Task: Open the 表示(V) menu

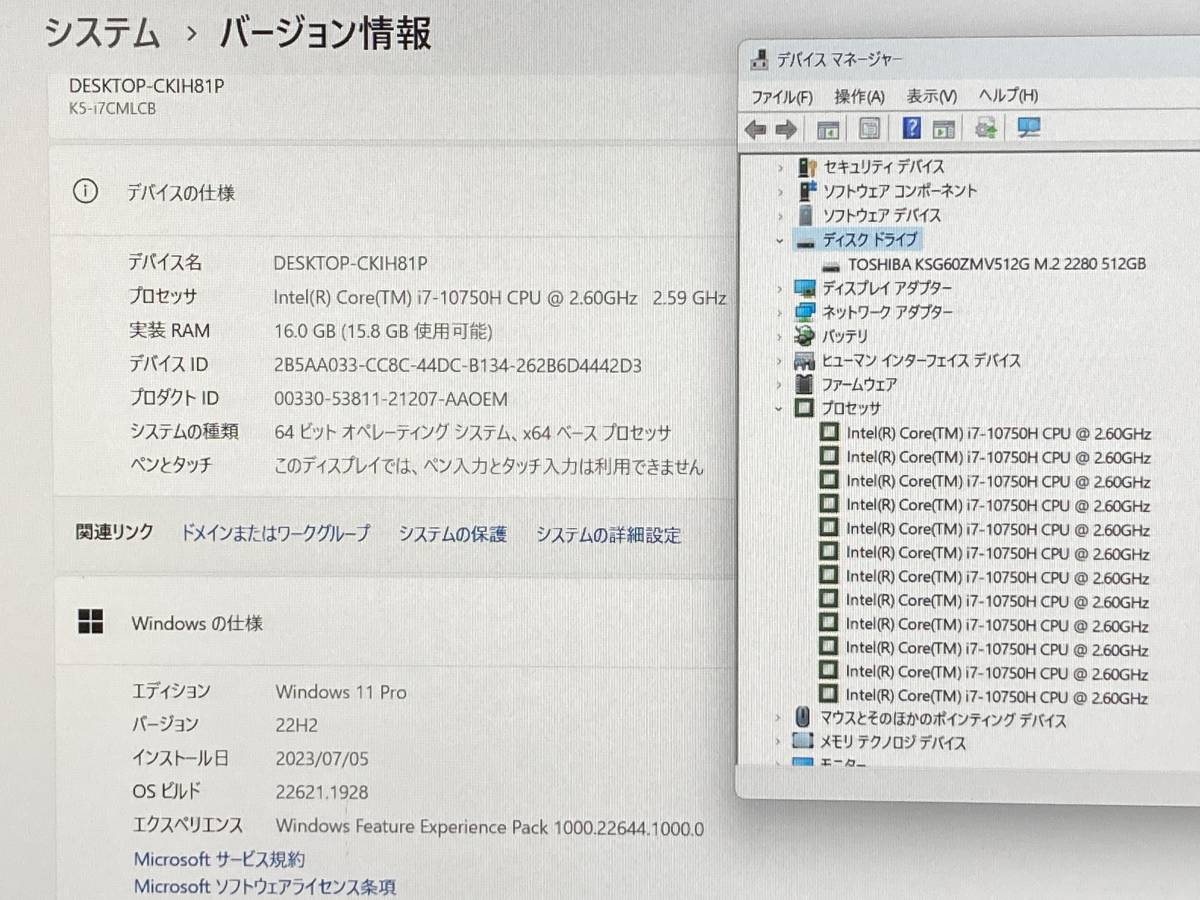Action: [x=932, y=97]
